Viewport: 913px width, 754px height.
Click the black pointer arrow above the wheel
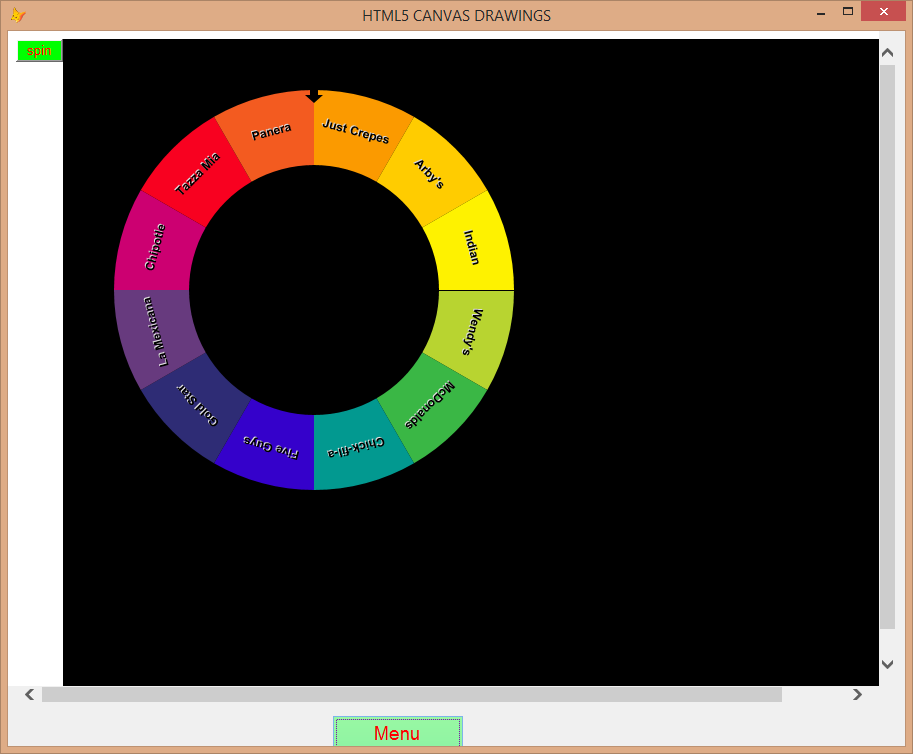click(314, 96)
